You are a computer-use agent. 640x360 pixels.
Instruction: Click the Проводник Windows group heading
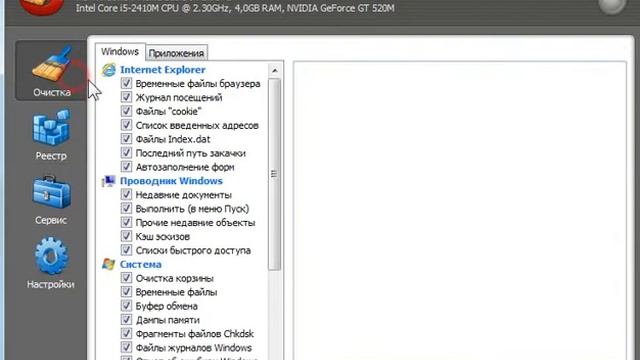171,181
